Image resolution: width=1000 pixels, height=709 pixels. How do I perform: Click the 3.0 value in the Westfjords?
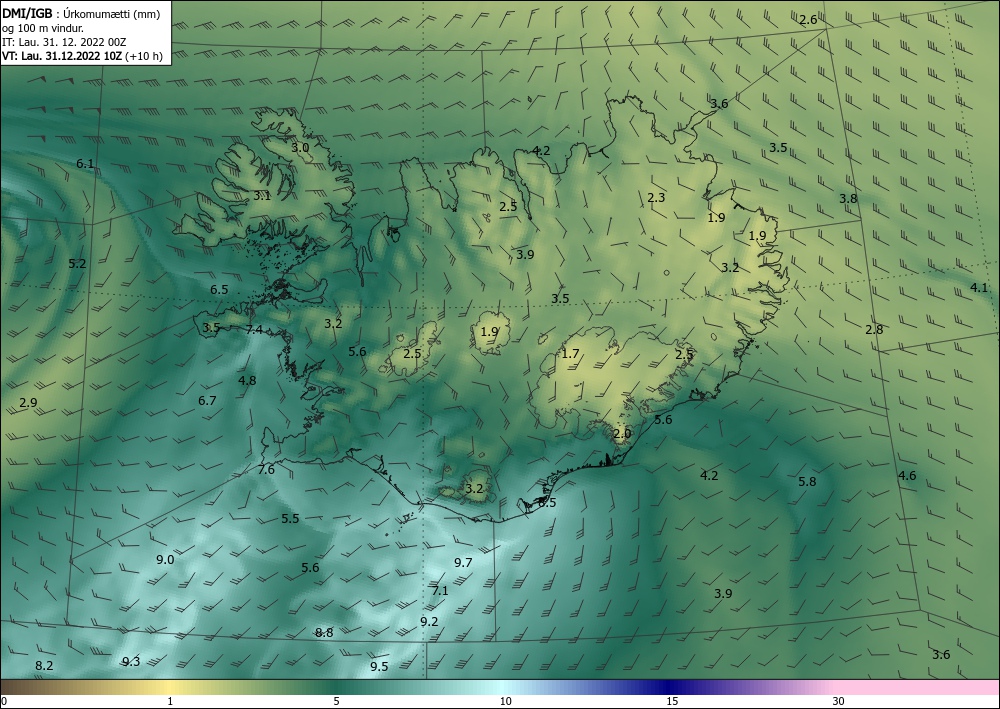[x=300, y=147]
